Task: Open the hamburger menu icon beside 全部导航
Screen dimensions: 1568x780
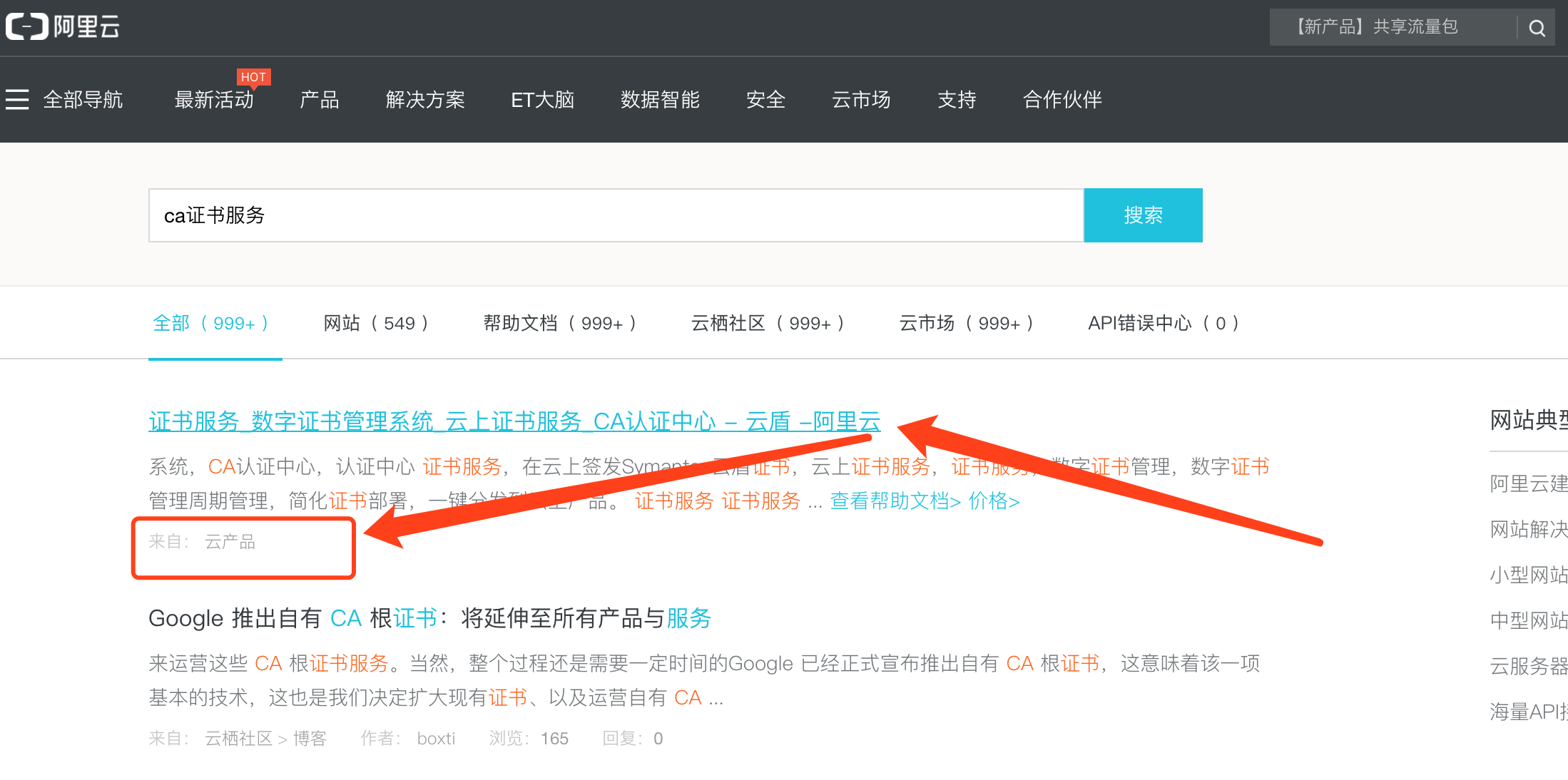Action: click(x=17, y=99)
